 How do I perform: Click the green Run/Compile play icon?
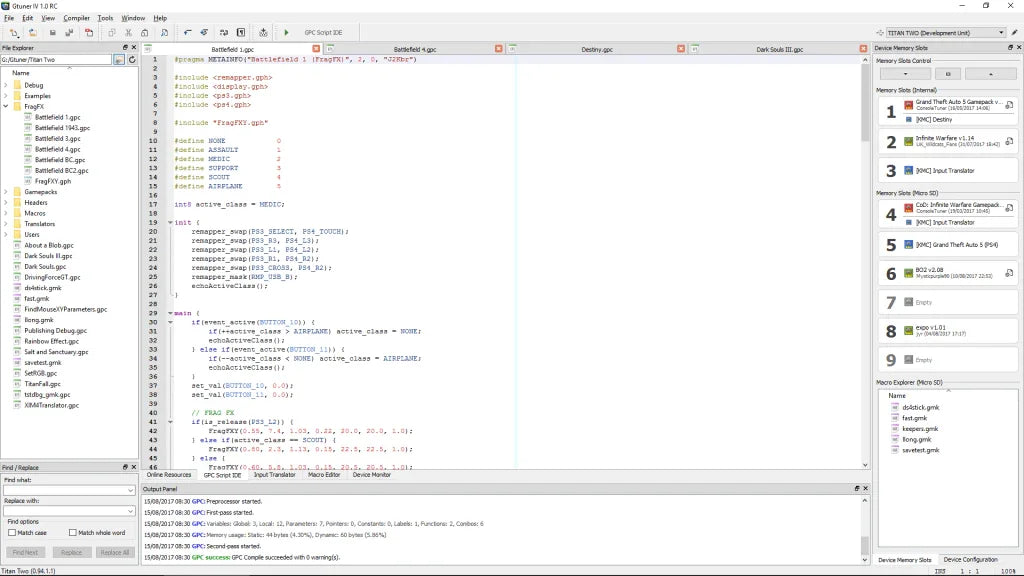(x=286, y=33)
